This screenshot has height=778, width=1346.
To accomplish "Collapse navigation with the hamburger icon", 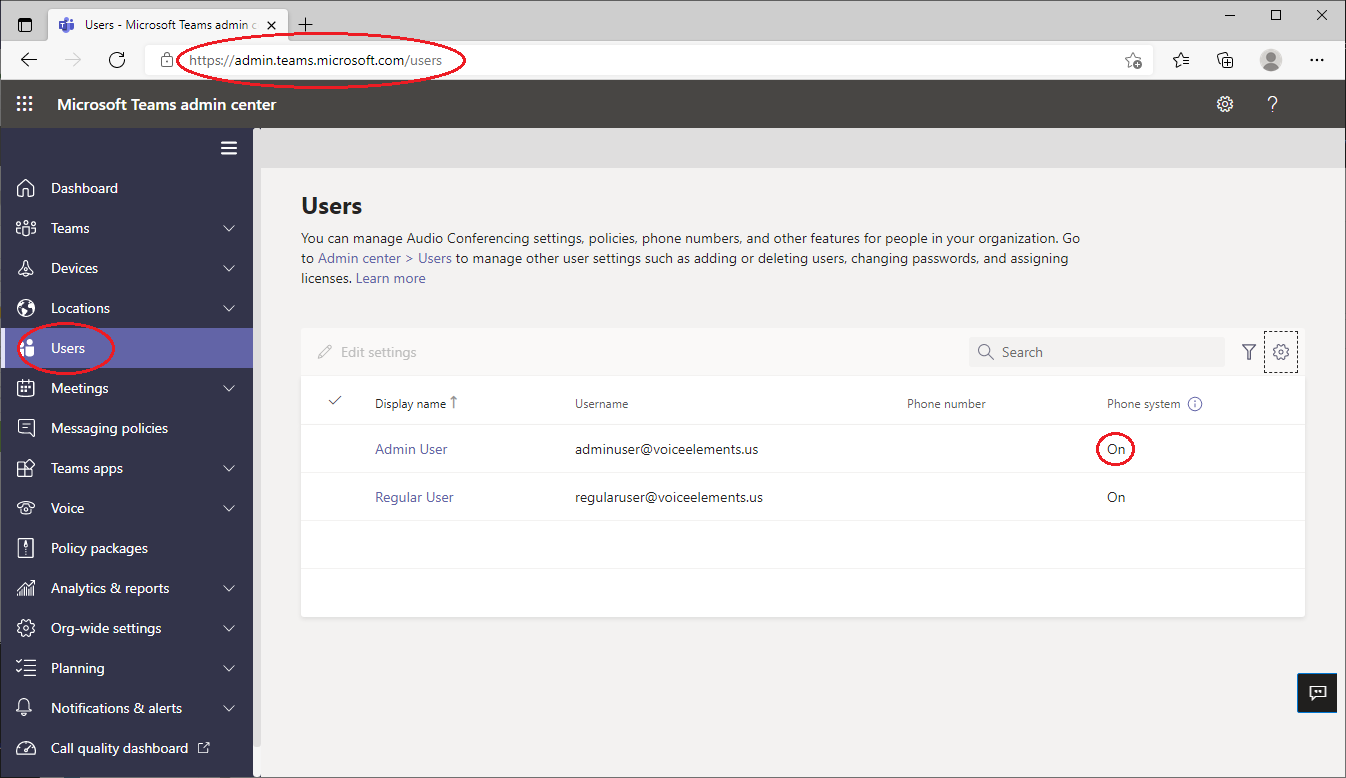I will tap(229, 148).
